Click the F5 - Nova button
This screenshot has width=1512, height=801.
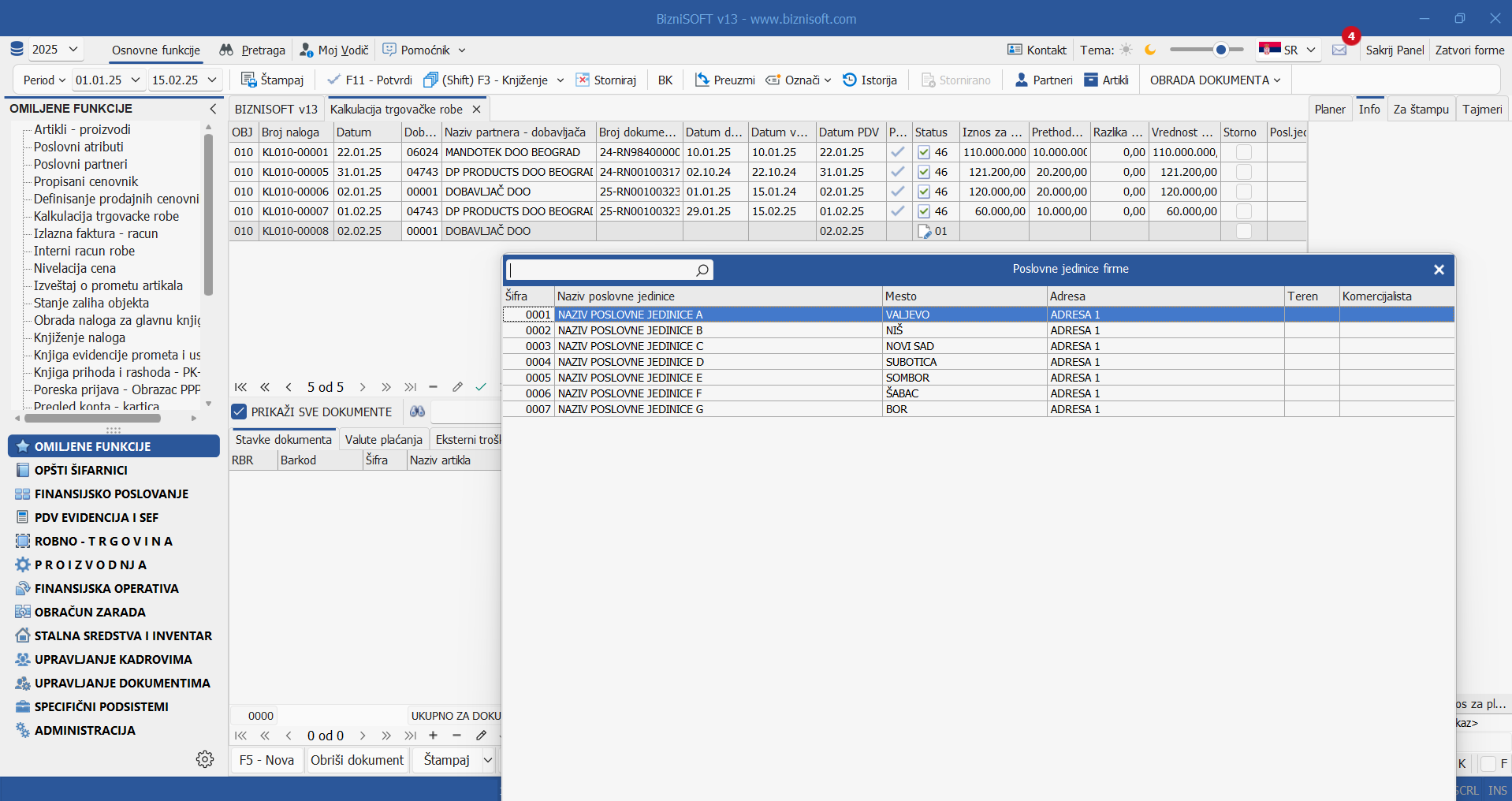coord(266,760)
